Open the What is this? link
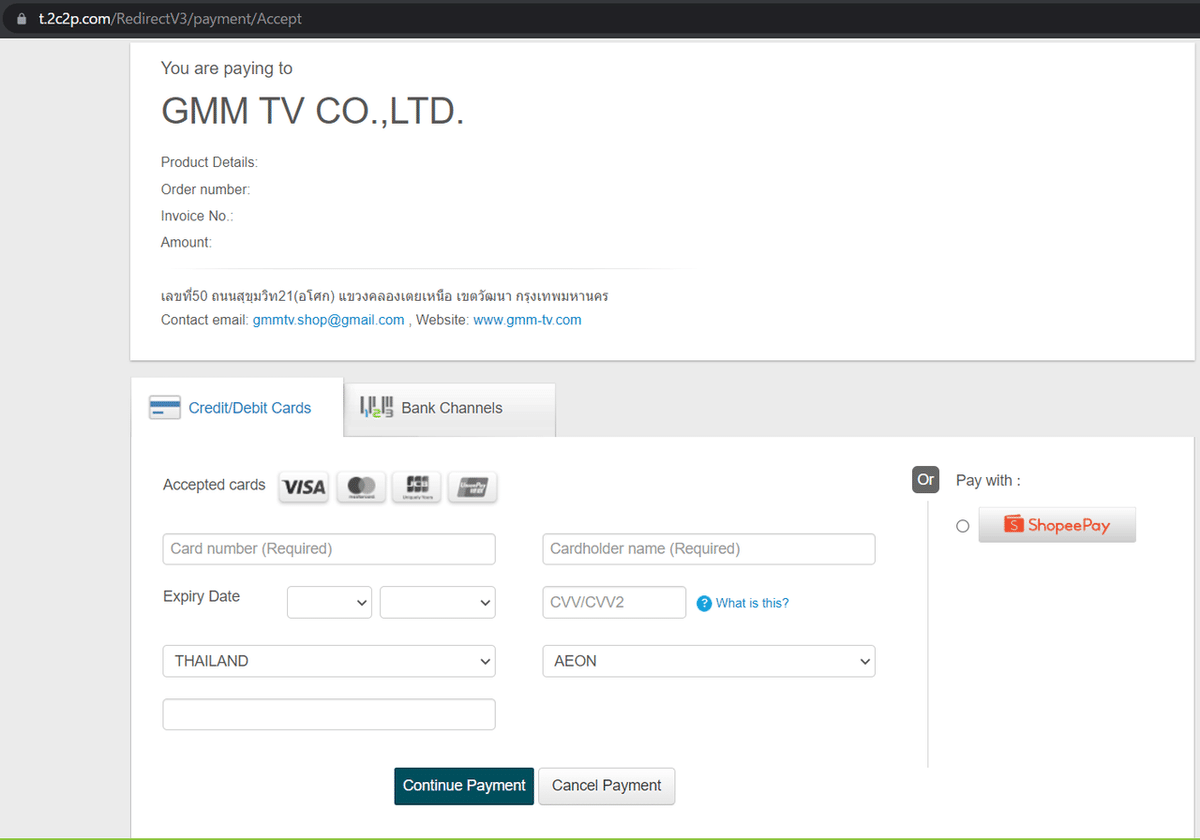1200x840 pixels. 752,603
